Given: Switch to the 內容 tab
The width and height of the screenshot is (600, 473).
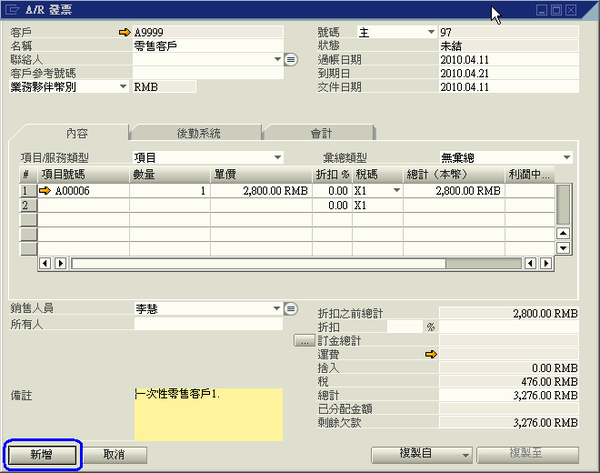Looking at the screenshot, I should click(77, 133).
